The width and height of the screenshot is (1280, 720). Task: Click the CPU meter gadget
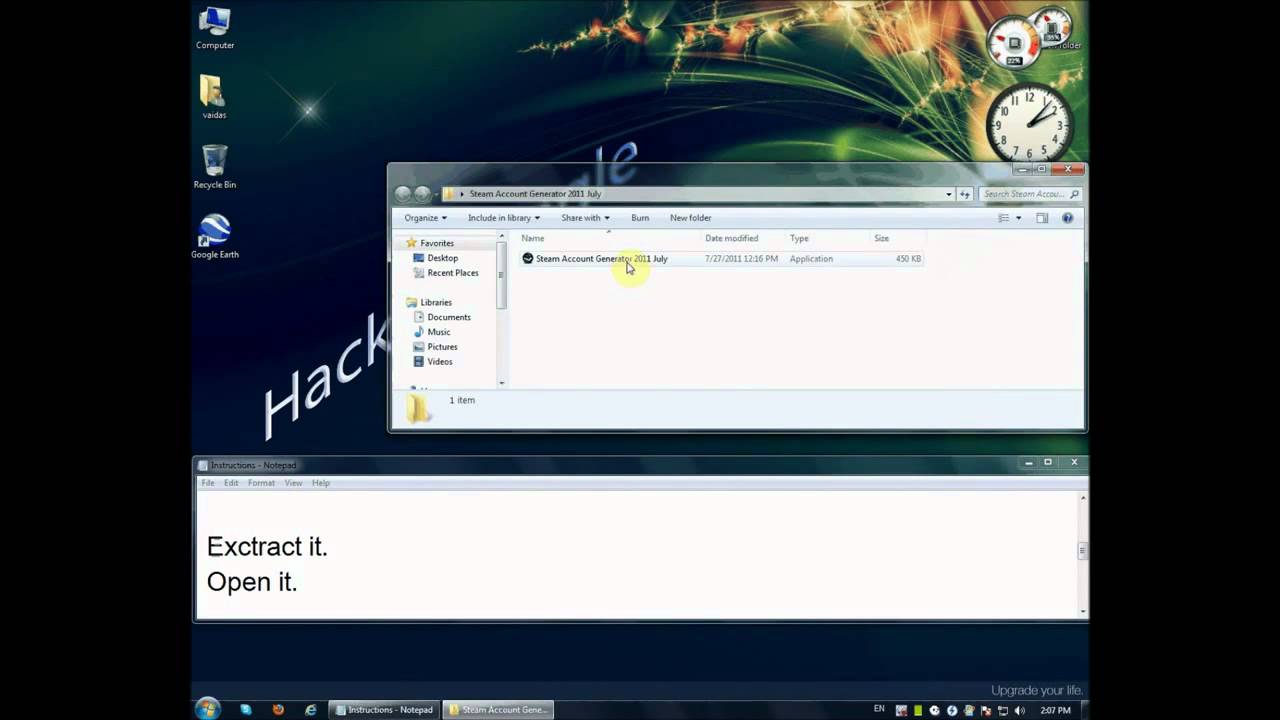(1013, 43)
